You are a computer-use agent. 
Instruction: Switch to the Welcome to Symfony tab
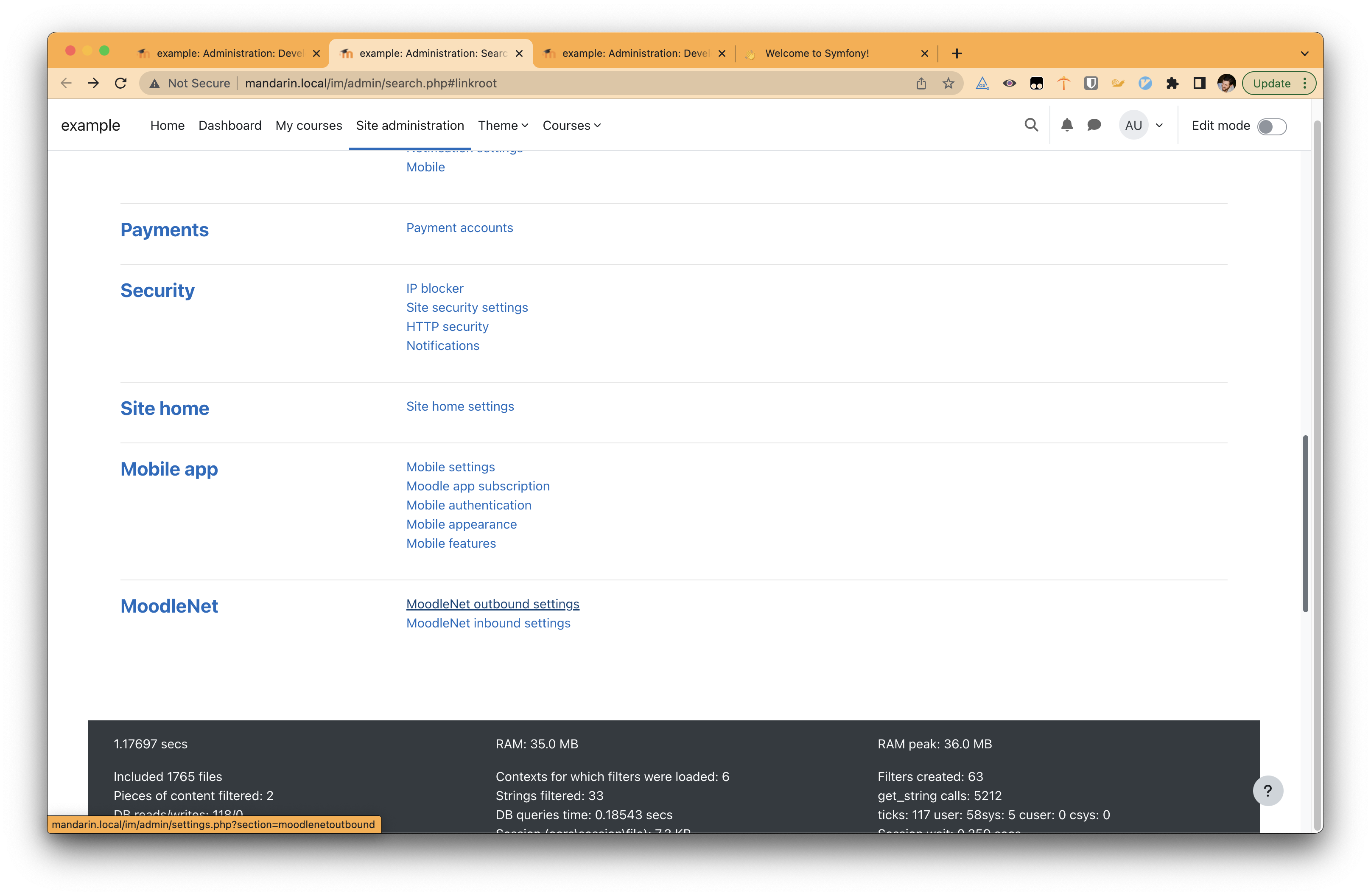click(837, 53)
